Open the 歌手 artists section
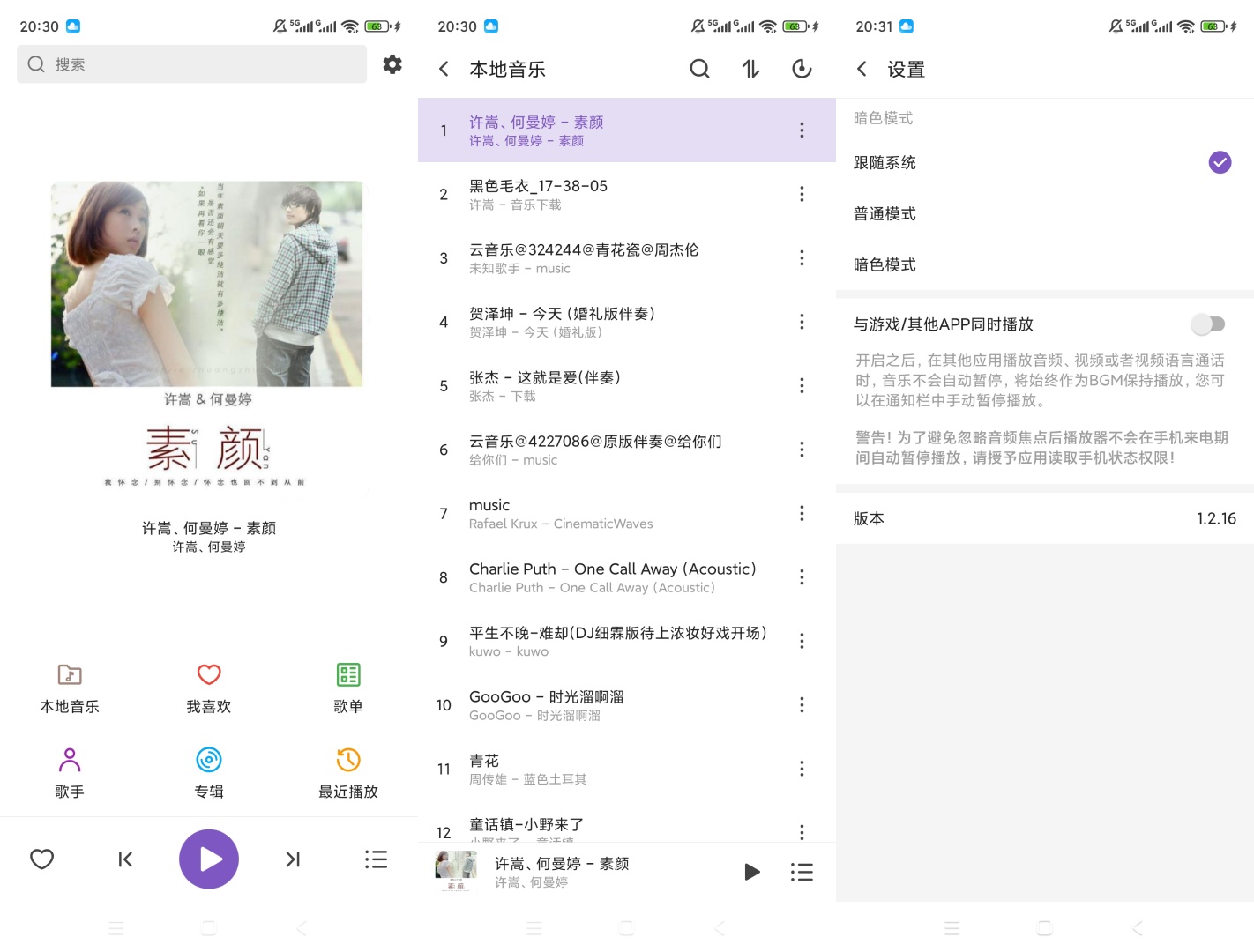Viewport: 1254px width, 952px height. point(70,771)
